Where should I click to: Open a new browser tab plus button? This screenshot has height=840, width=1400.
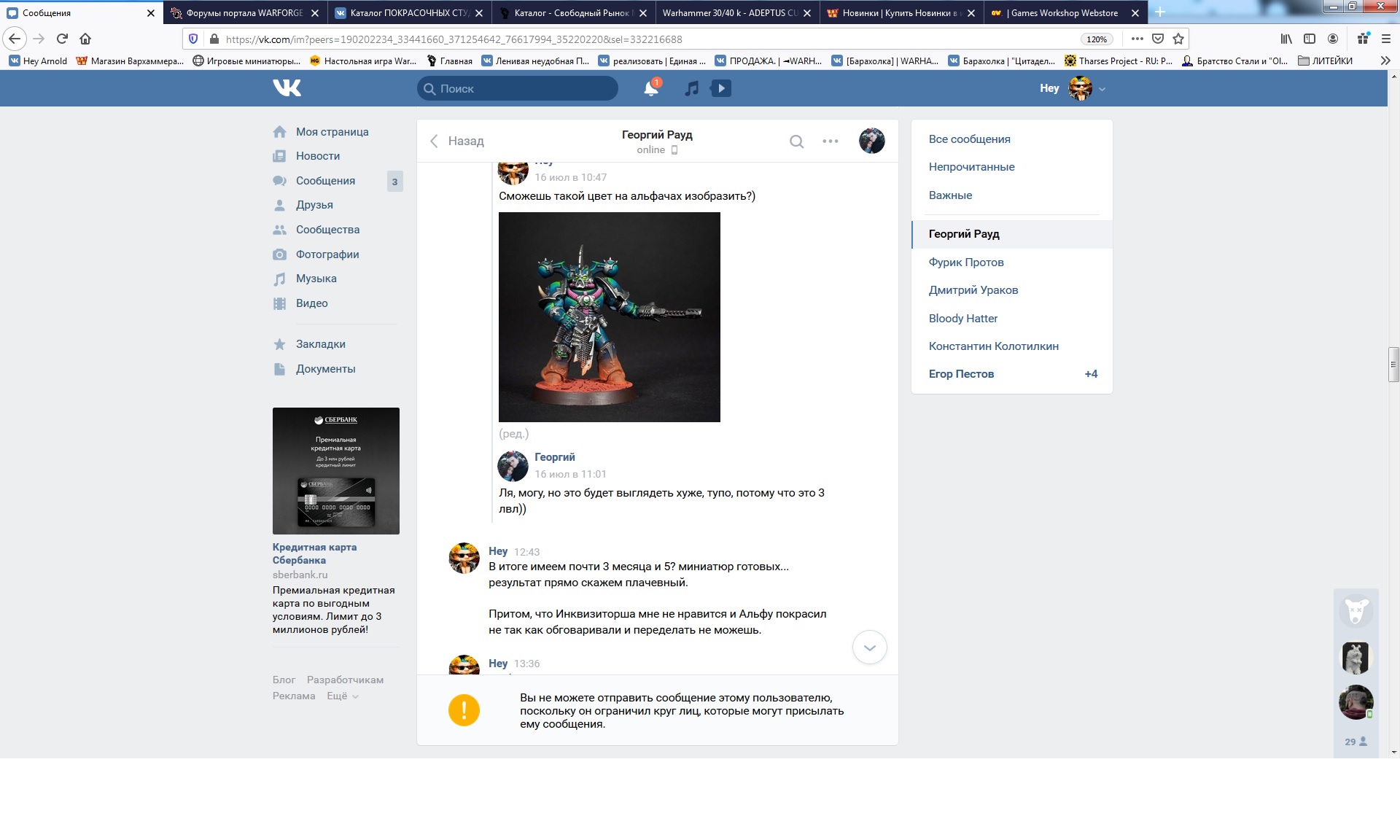tap(1160, 12)
